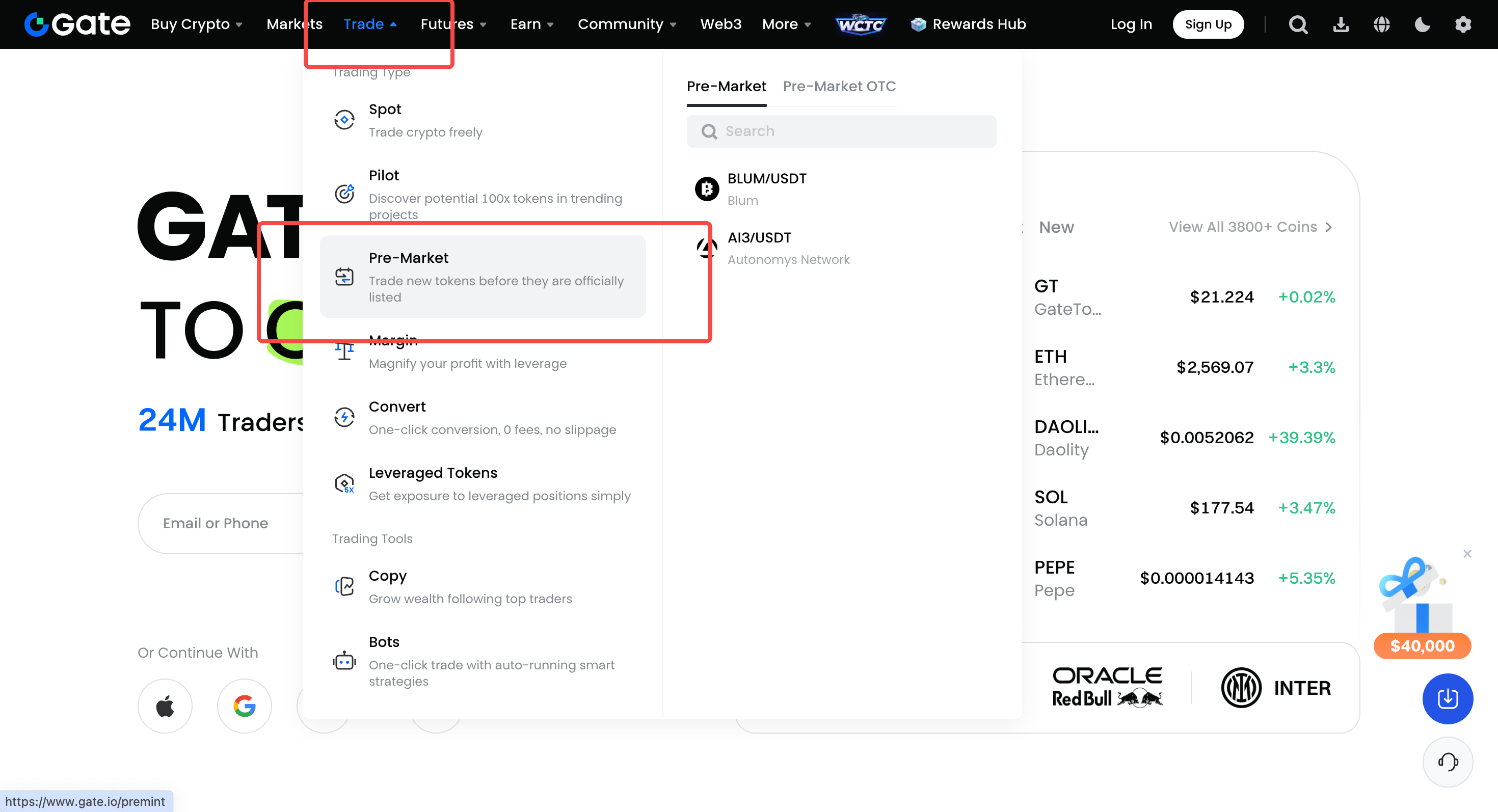This screenshot has height=812, width=1498.
Task: Open the language globe icon
Action: 1382,24
